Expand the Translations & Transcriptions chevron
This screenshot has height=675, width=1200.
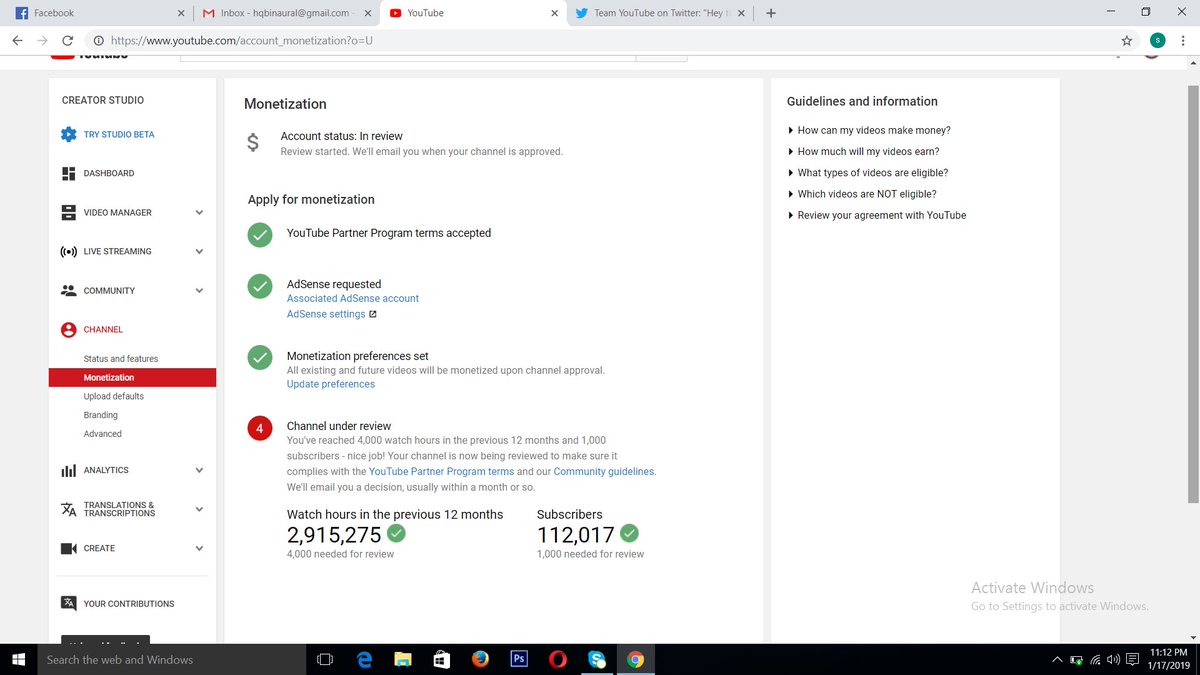pos(199,509)
